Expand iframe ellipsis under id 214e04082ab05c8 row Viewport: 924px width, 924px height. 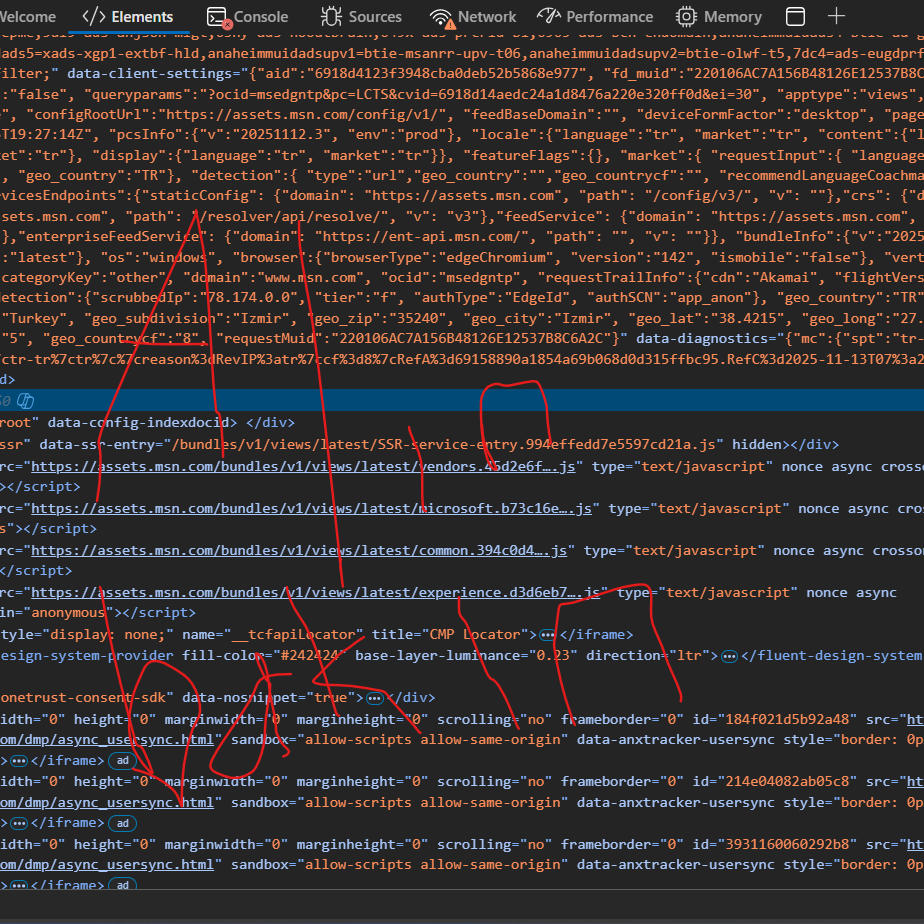coord(19,823)
